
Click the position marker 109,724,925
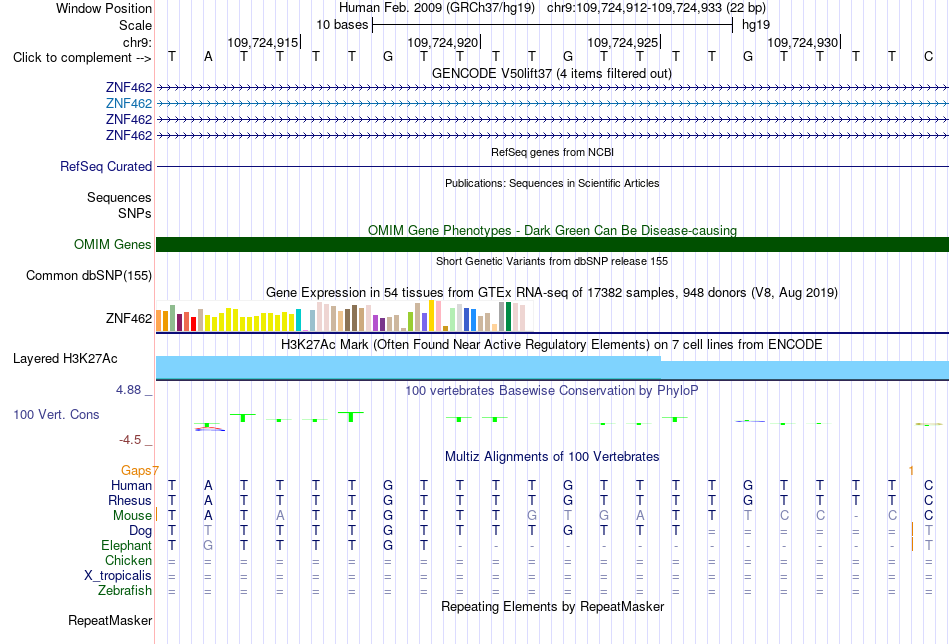pos(623,42)
